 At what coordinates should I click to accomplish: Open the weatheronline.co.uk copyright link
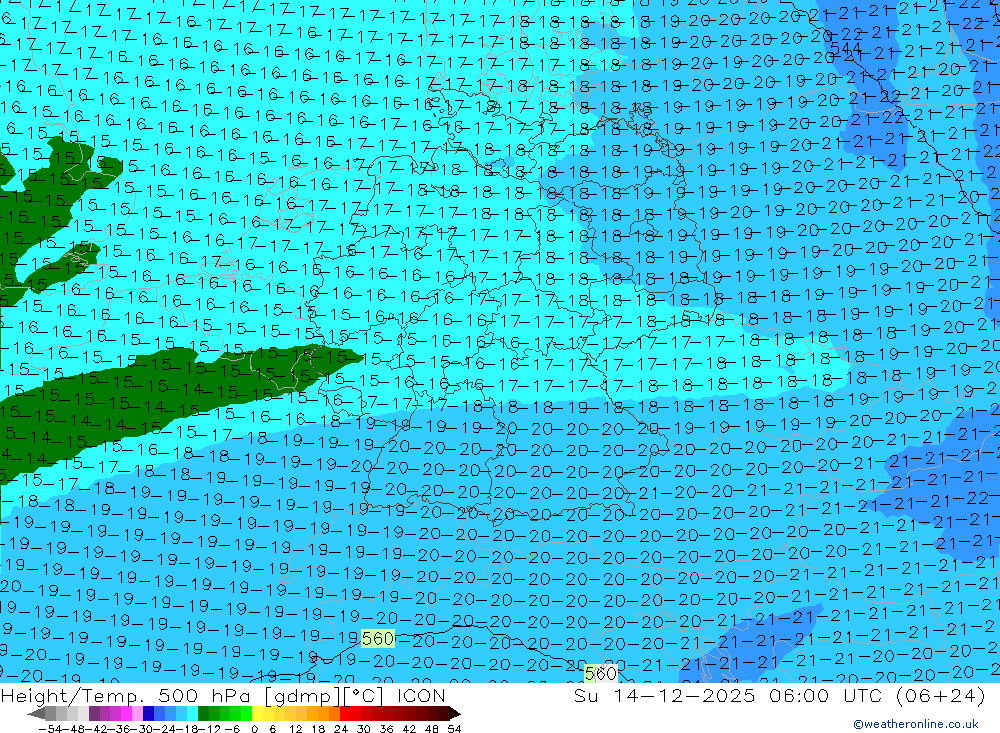(915, 724)
